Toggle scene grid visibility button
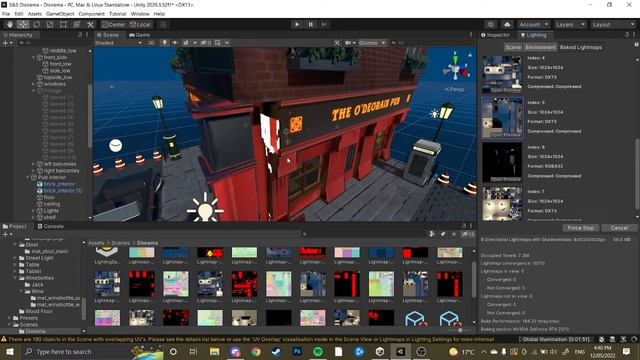The width and height of the screenshot is (640, 360). (218, 43)
